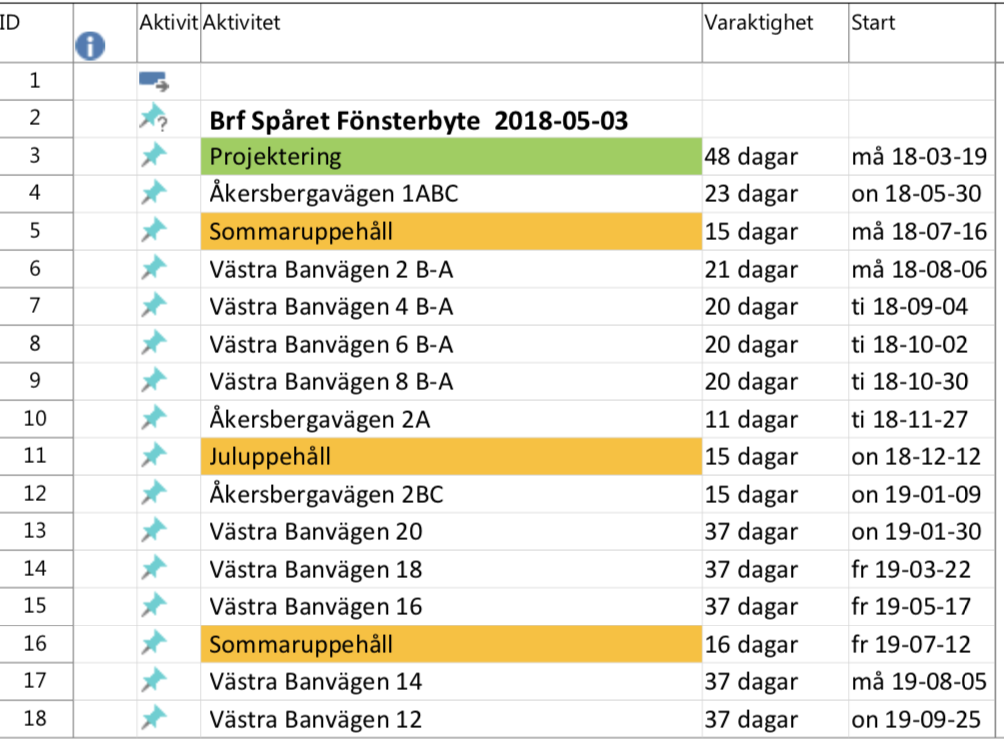Click the green Projektering task cell
Viewport: 1004px width, 750px height.
(x=451, y=156)
